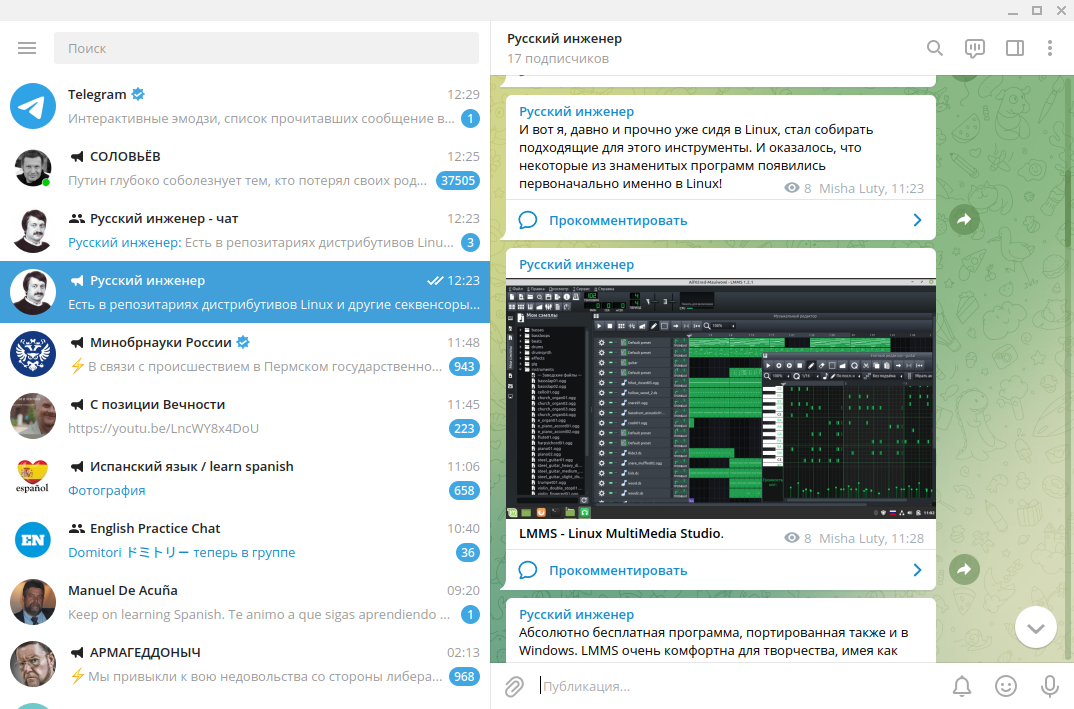Open Русский инженер - чат group

pyautogui.click(x=245, y=230)
